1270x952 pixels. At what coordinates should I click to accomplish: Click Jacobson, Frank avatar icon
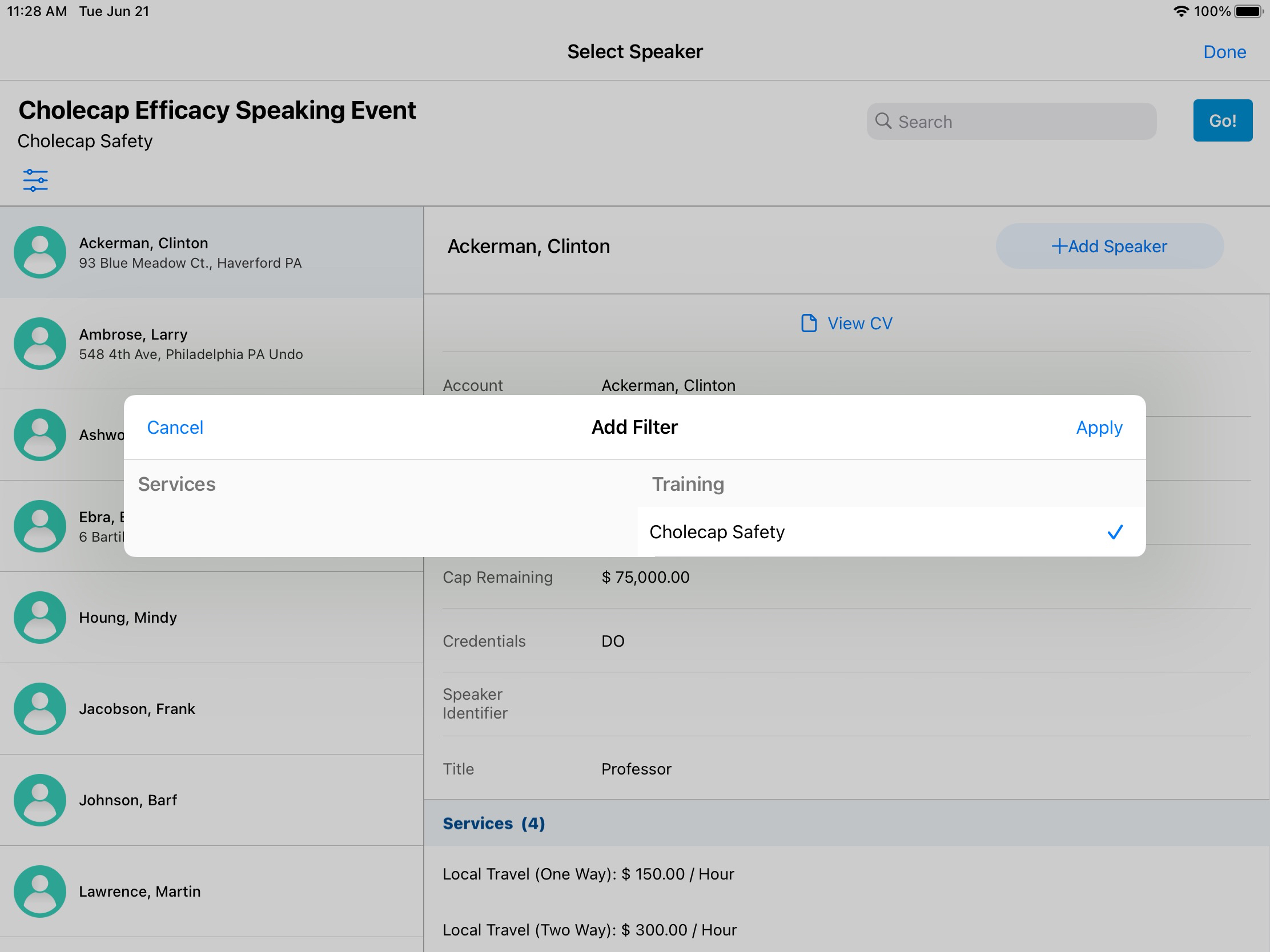coord(39,709)
